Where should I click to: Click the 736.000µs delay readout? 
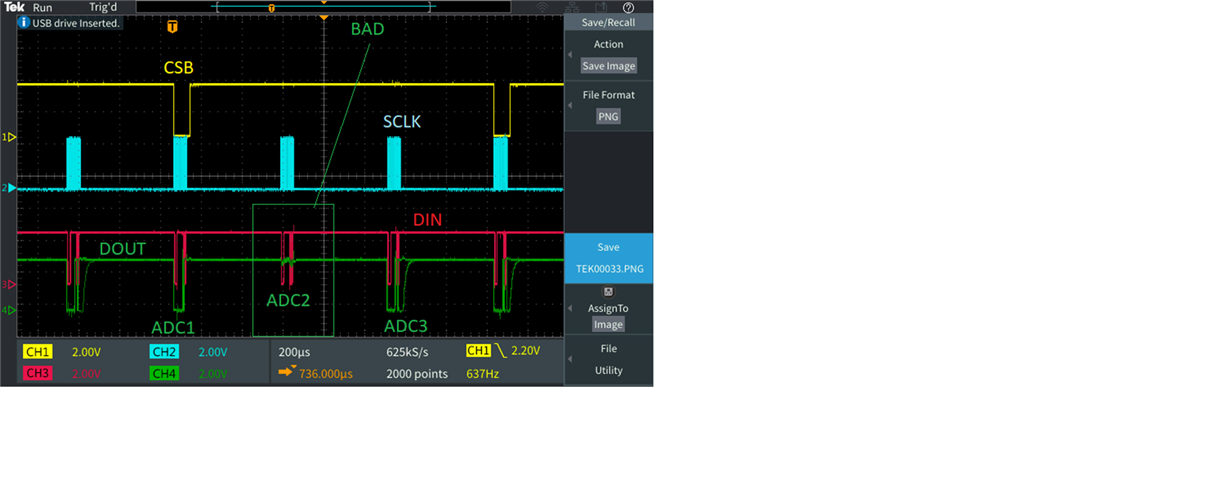click(326, 374)
